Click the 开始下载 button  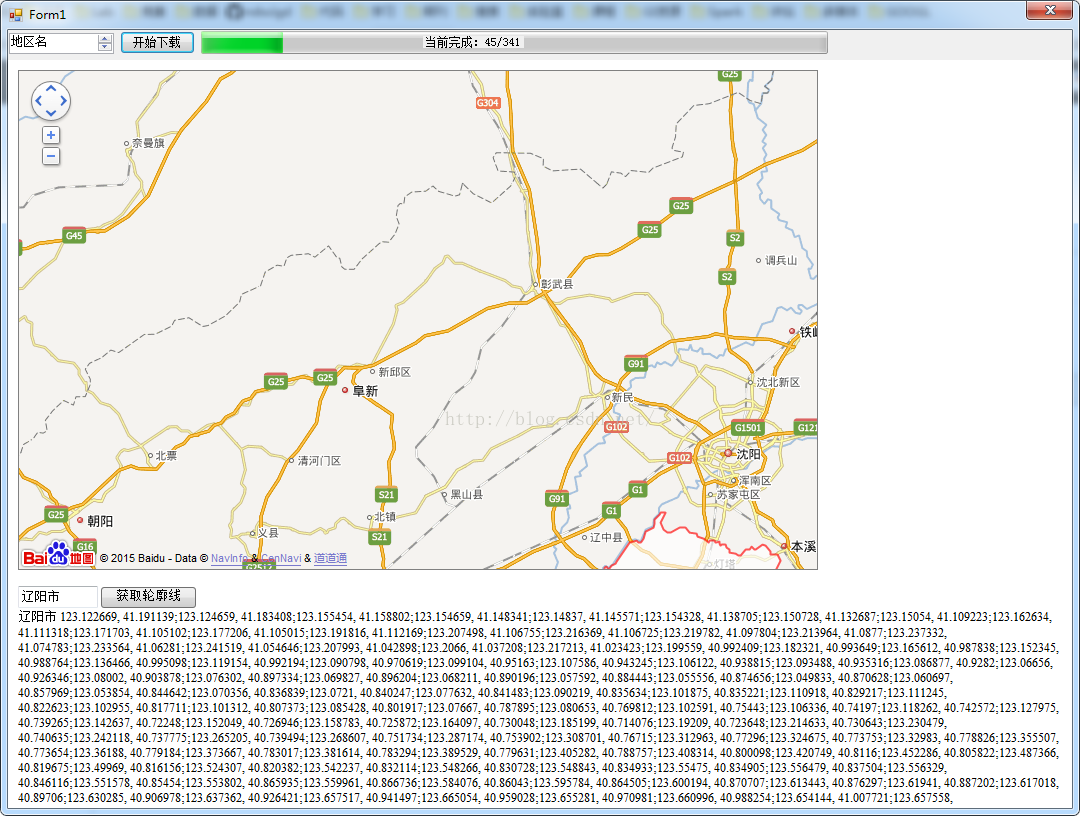point(157,43)
